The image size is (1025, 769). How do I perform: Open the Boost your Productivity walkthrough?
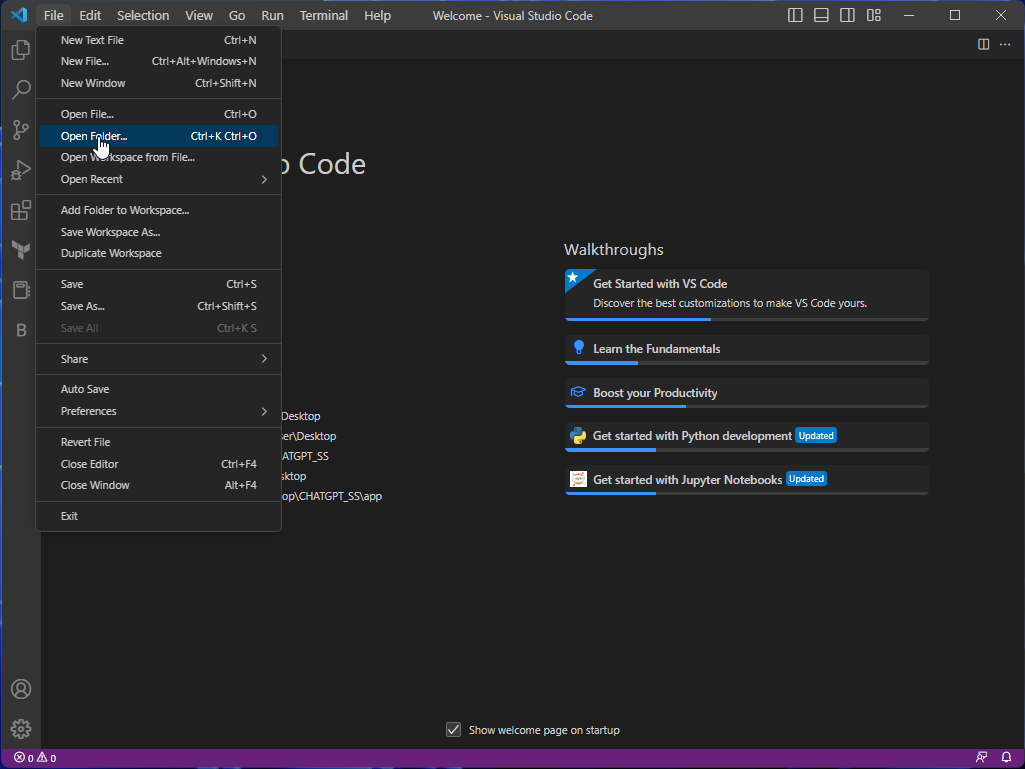point(747,393)
